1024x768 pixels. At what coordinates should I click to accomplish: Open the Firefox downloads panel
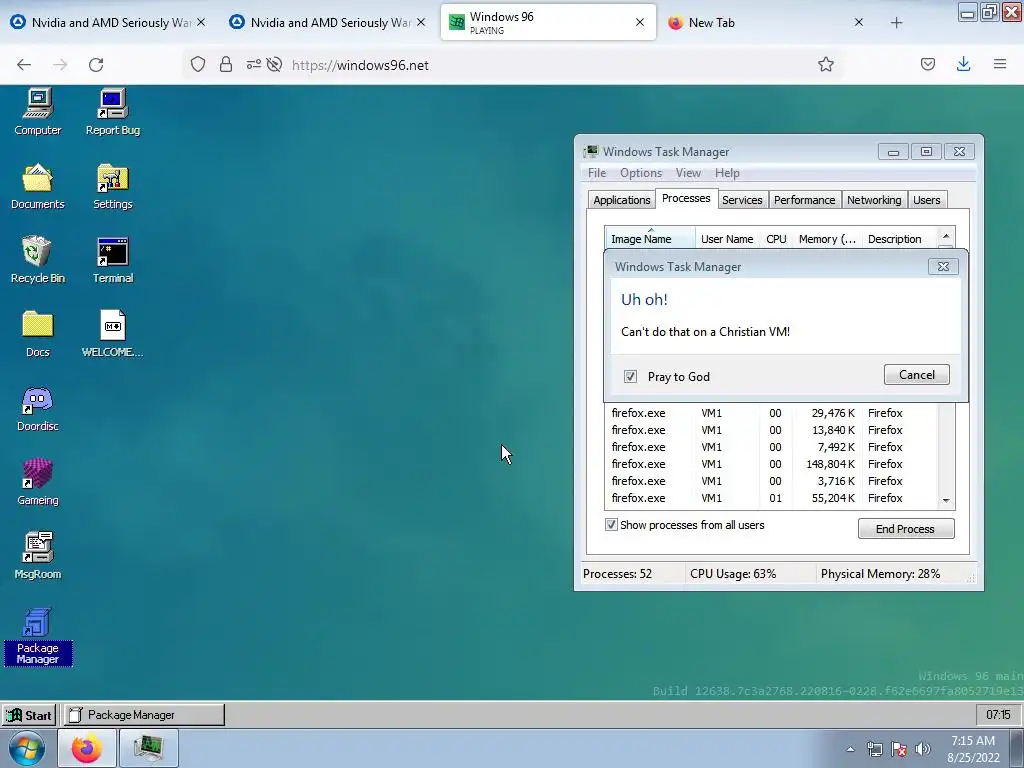click(x=963, y=65)
